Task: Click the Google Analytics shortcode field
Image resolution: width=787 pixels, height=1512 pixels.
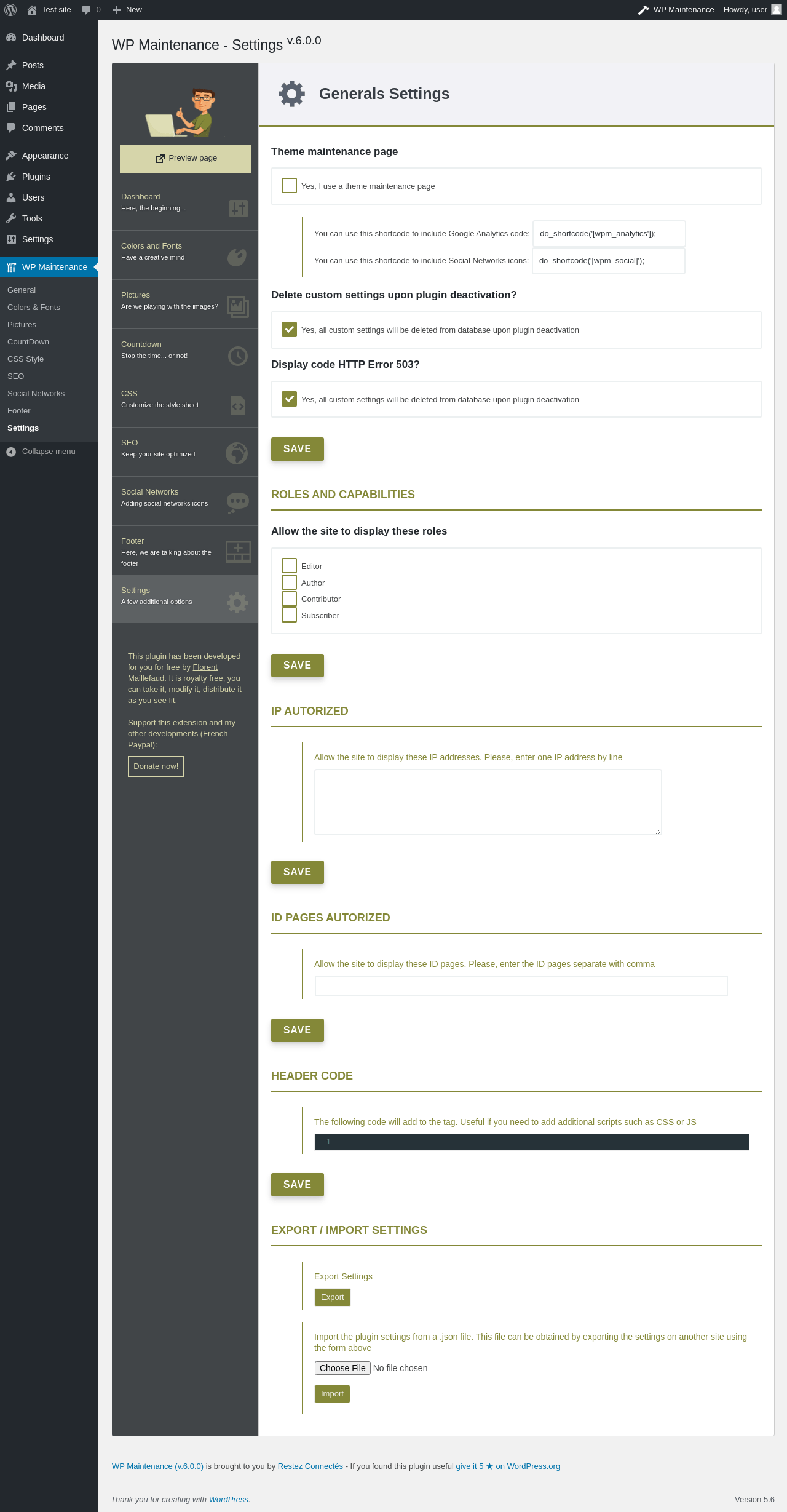Action: tap(609, 234)
